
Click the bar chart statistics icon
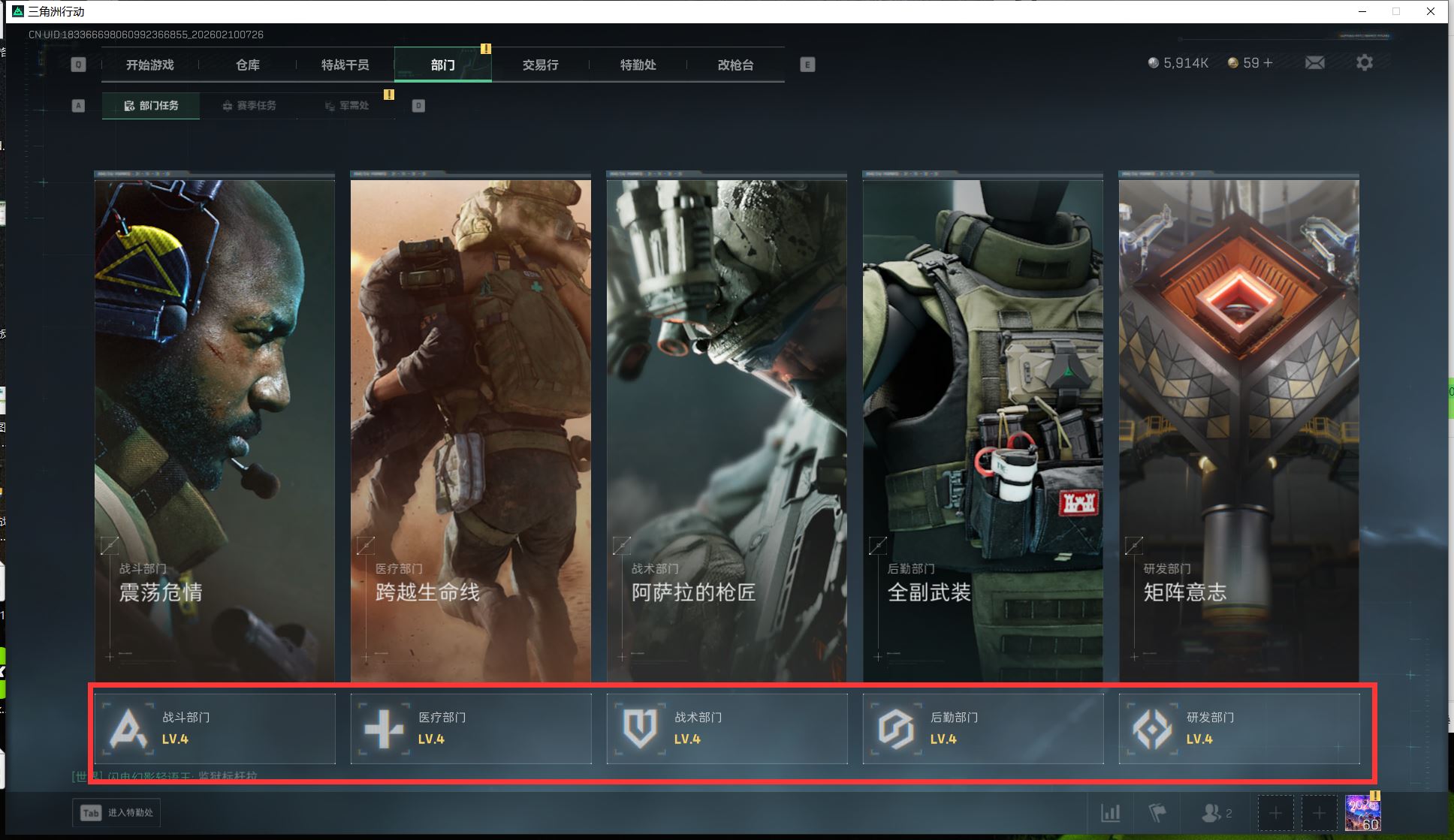click(x=1110, y=812)
